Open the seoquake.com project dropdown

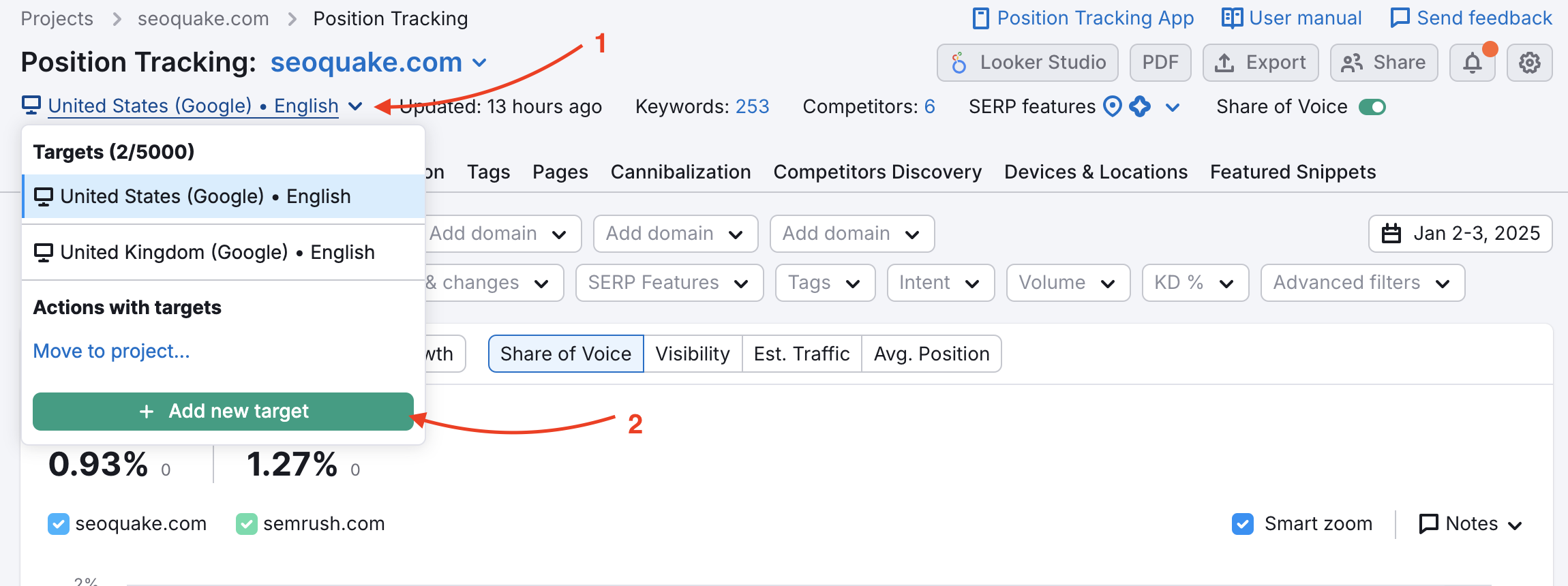(x=378, y=63)
